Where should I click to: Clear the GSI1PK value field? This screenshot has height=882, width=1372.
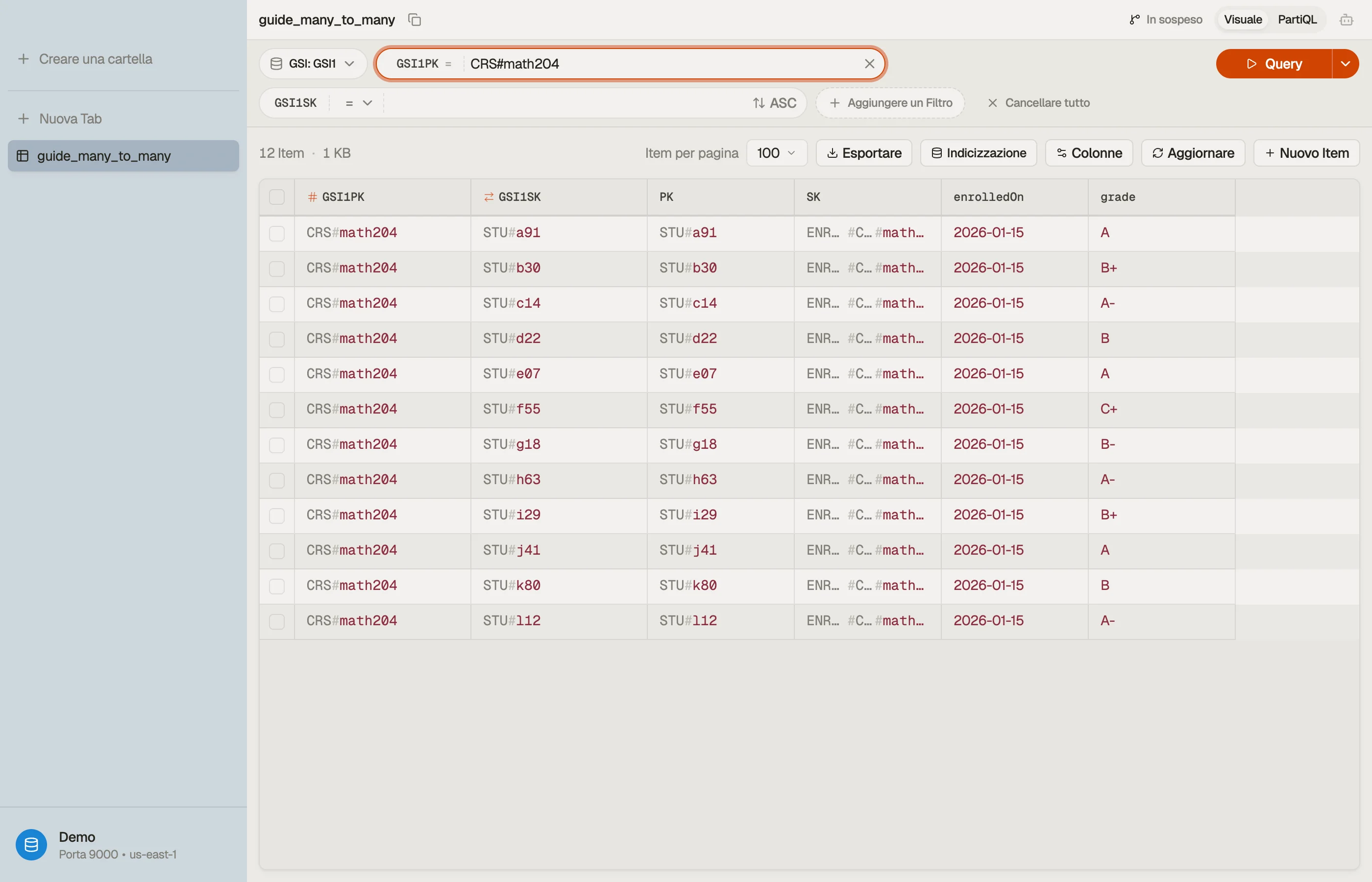(x=869, y=64)
